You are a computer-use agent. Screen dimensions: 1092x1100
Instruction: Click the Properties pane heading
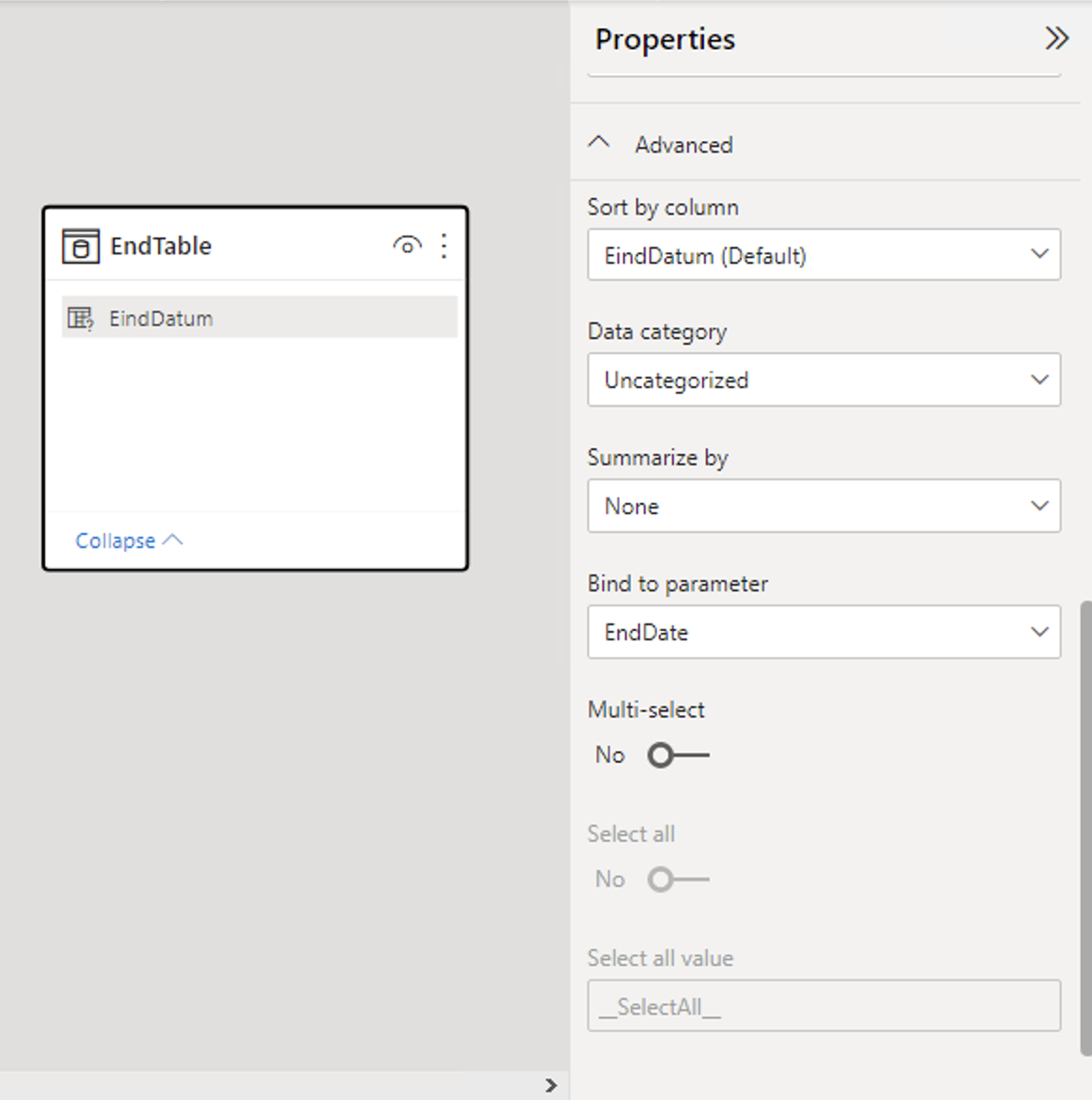(665, 40)
